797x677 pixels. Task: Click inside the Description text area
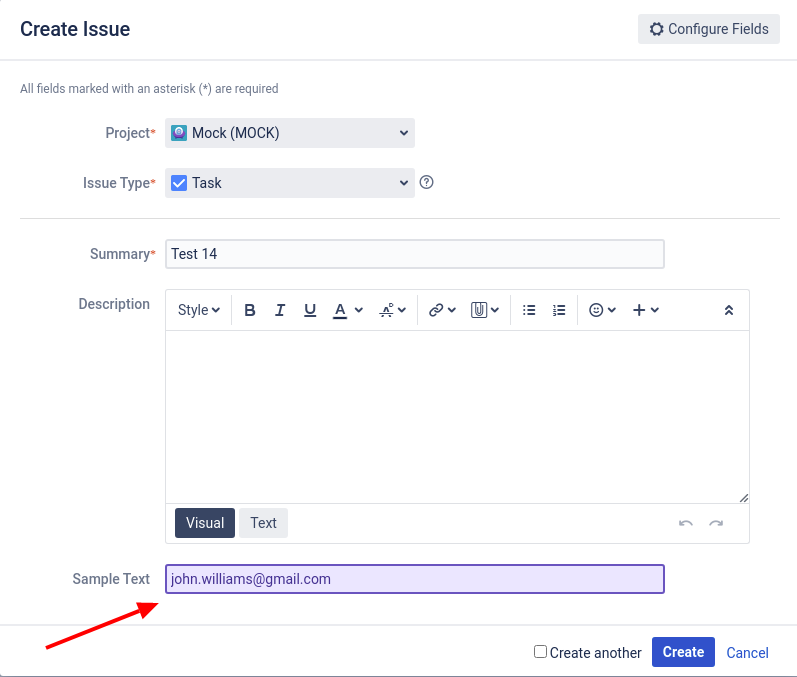coord(457,417)
